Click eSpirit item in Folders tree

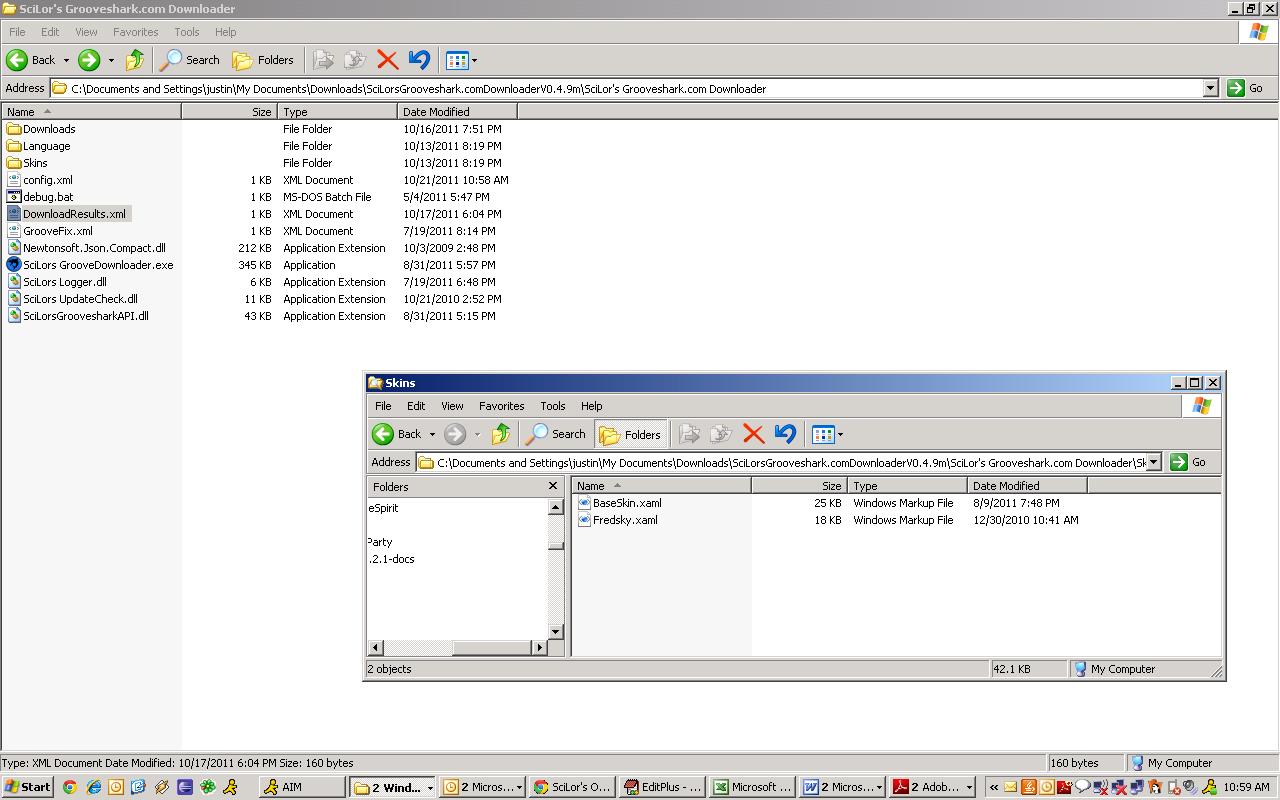click(383, 508)
